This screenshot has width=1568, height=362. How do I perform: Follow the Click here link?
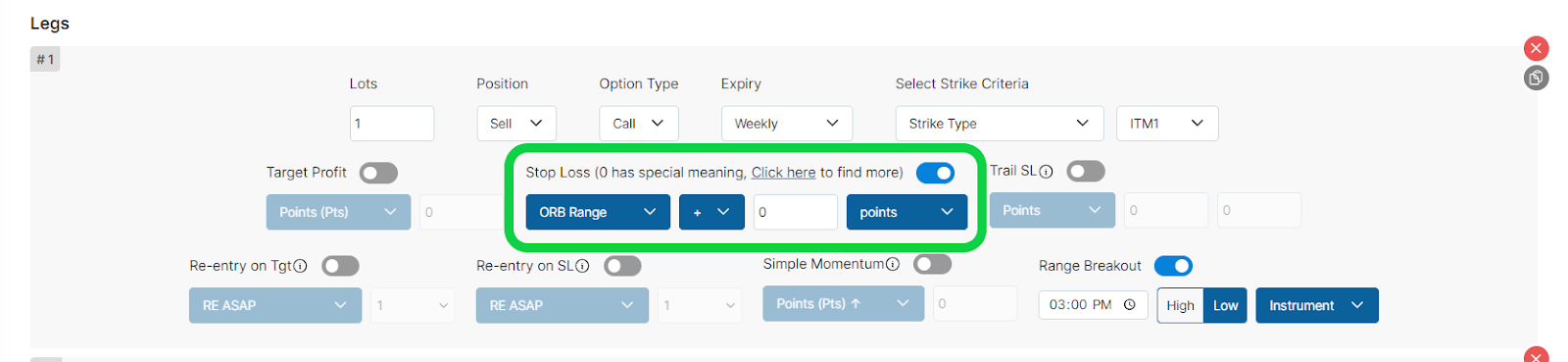[783, 173]
